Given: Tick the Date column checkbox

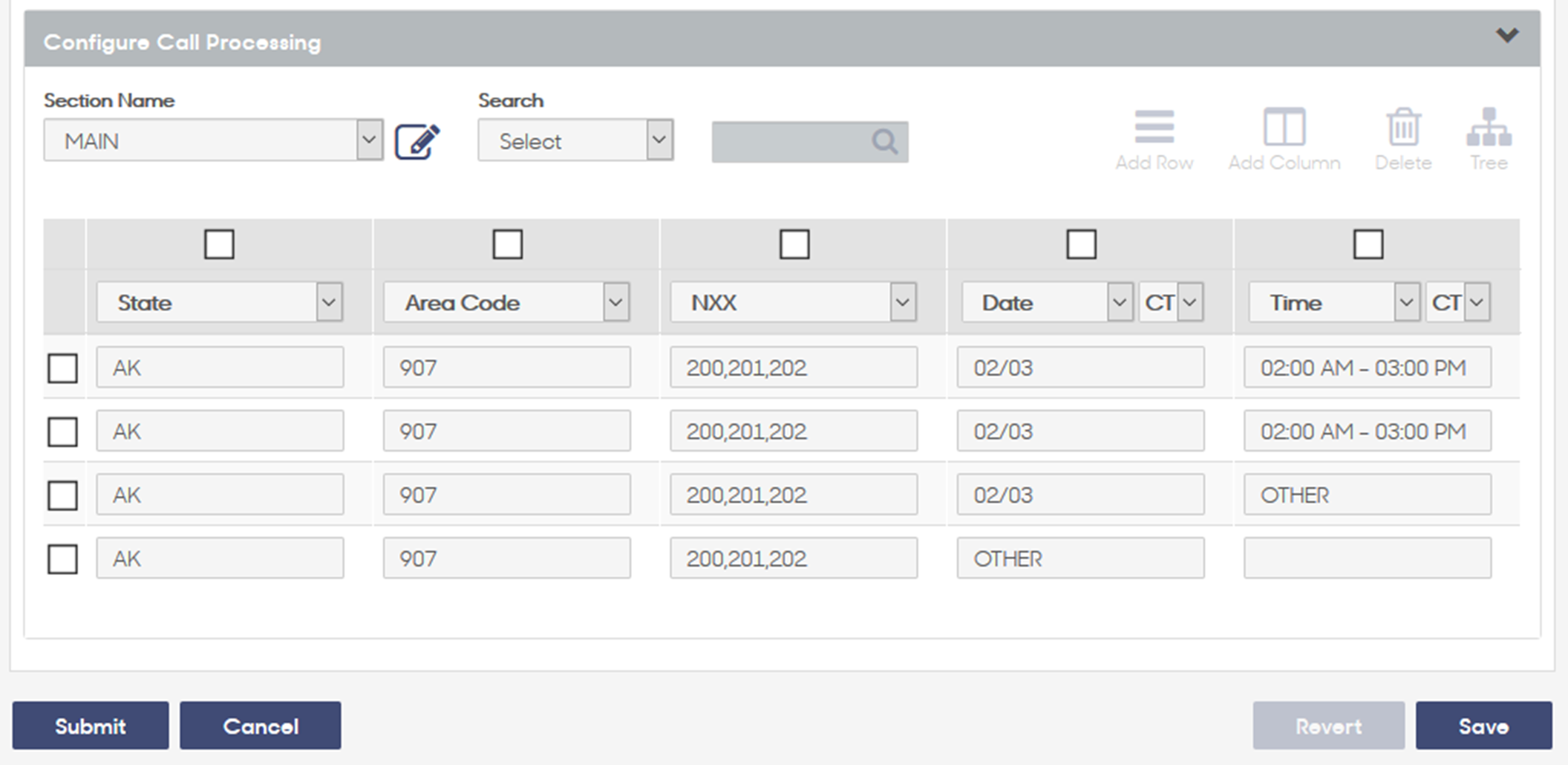Looking at the screenshot, I should (1081, 244).
